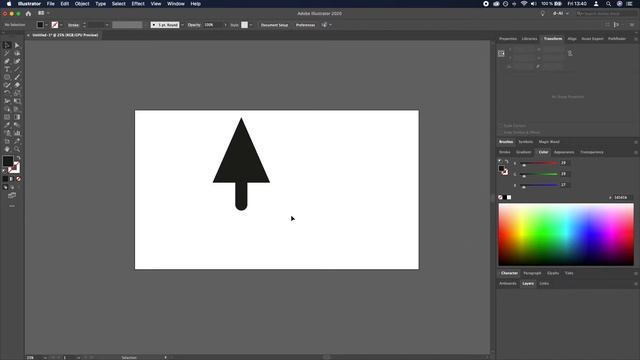Select the Direct Selection tool
640x360 pixels.
click(17, 45)
